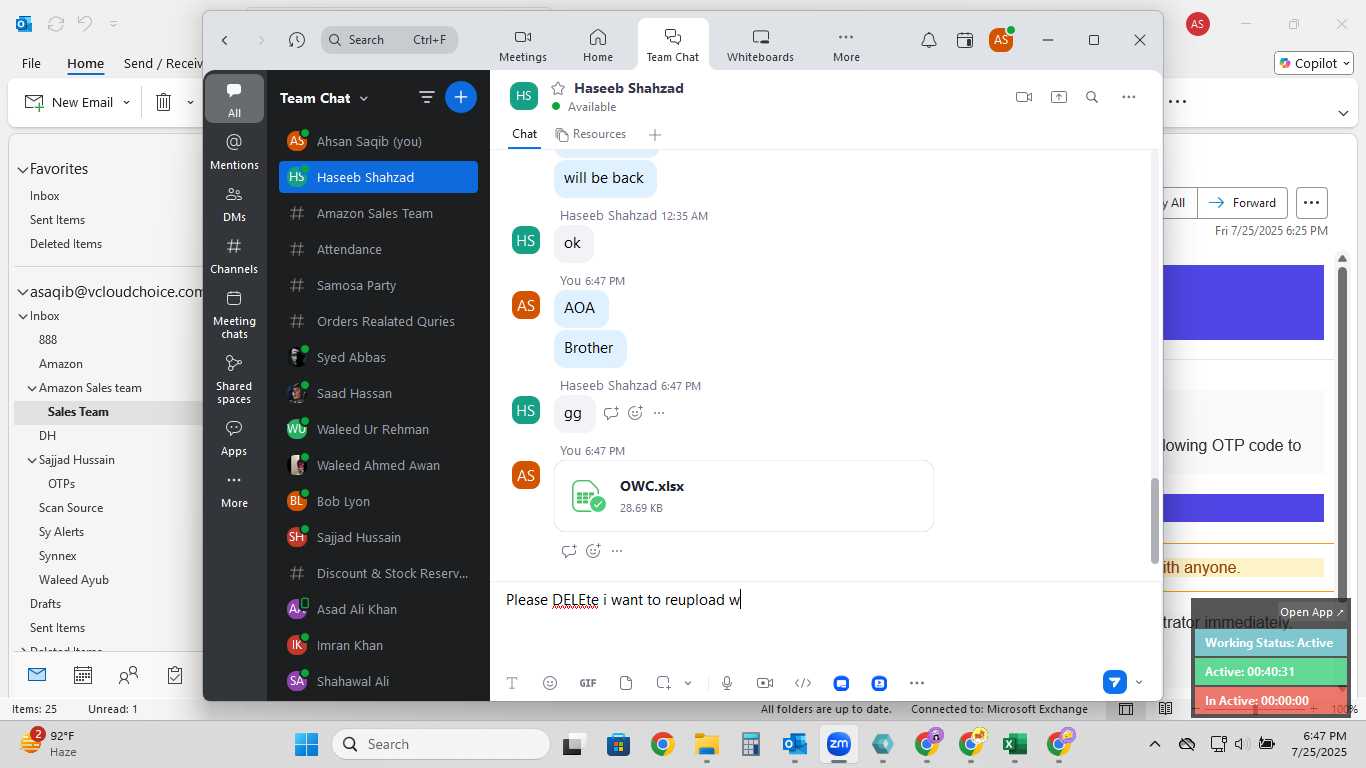Open chat with Bob Lyon

click(x=378, y=501)
